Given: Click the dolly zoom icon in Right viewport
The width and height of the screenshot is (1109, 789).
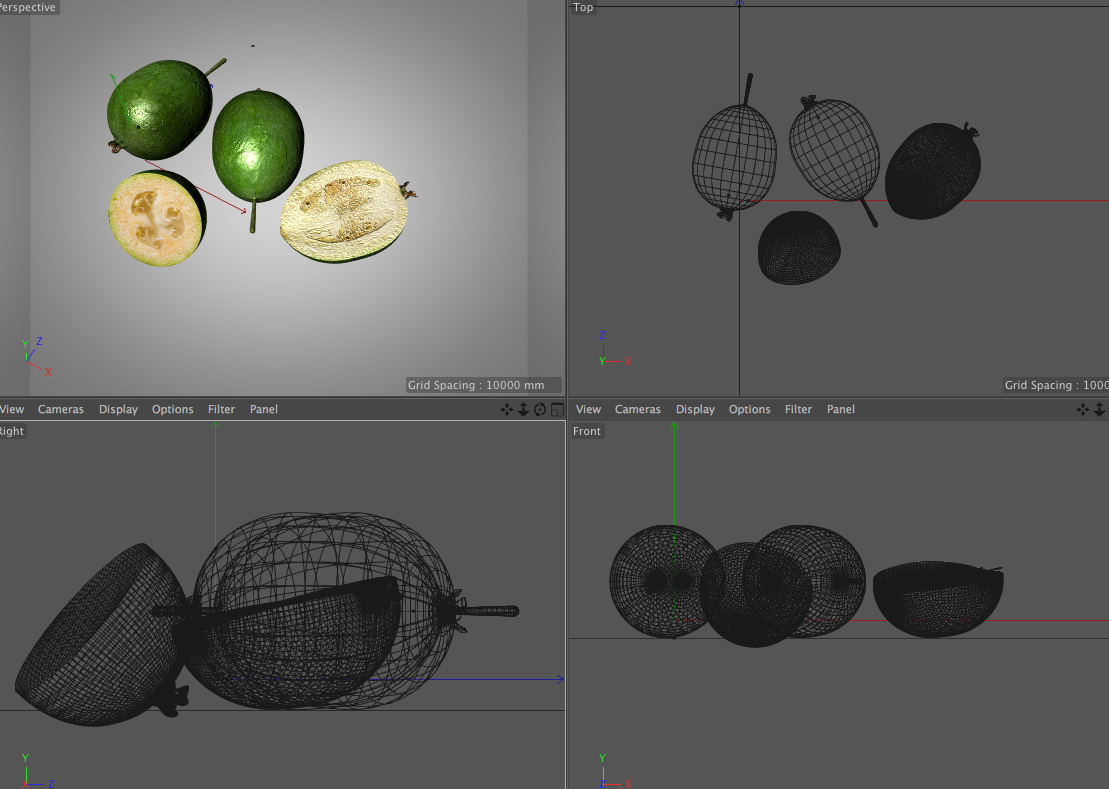Looking at the screenshot, I should tap(523, 409).
